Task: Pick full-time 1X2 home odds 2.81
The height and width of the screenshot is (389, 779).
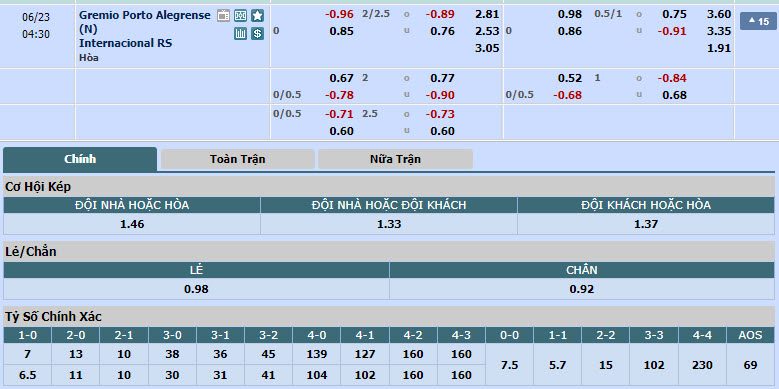Action: pyautogui.click(x=487, y=14)
